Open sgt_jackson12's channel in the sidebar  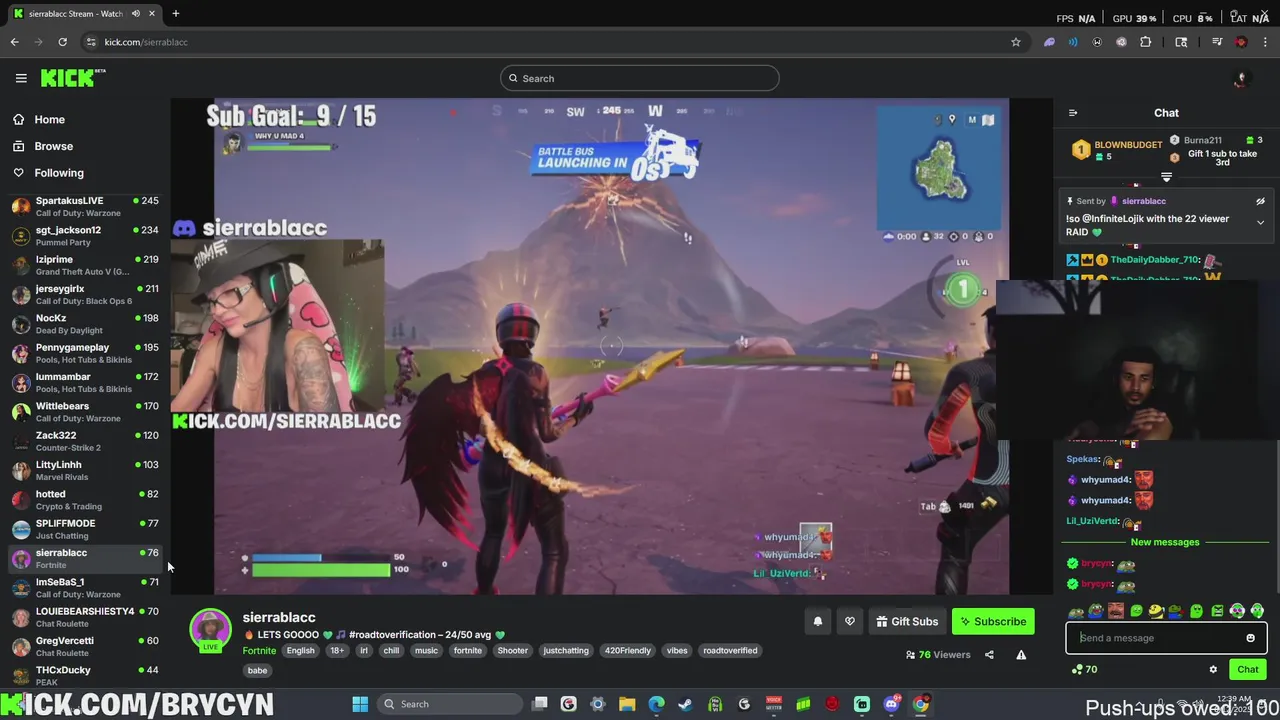(85, 236)
